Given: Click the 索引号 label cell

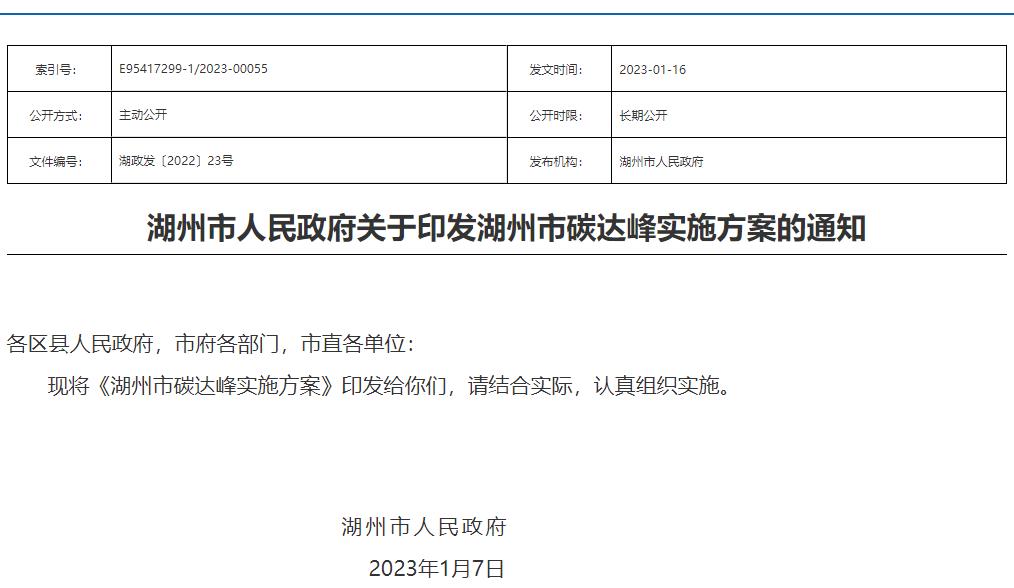Looking at the screenshot, I should tap(57, 70).
